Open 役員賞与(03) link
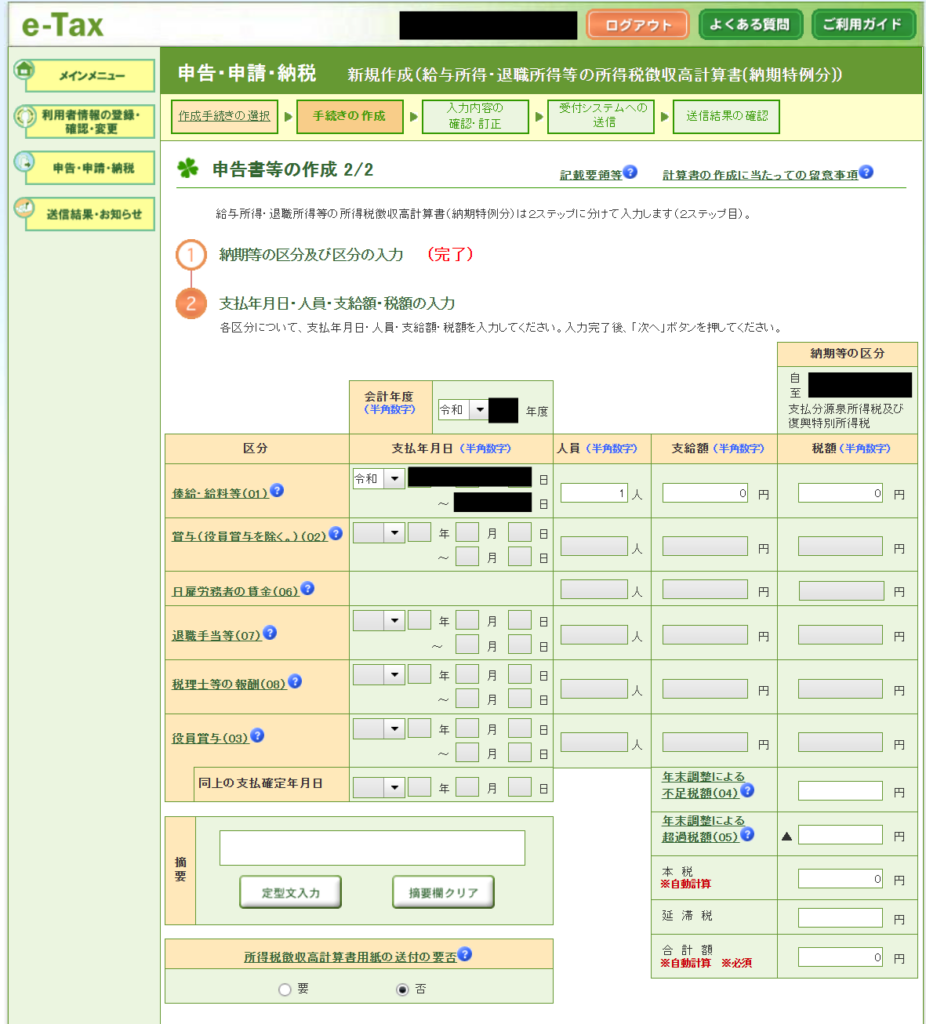The image size is (926, 1024). click(210, 738)
